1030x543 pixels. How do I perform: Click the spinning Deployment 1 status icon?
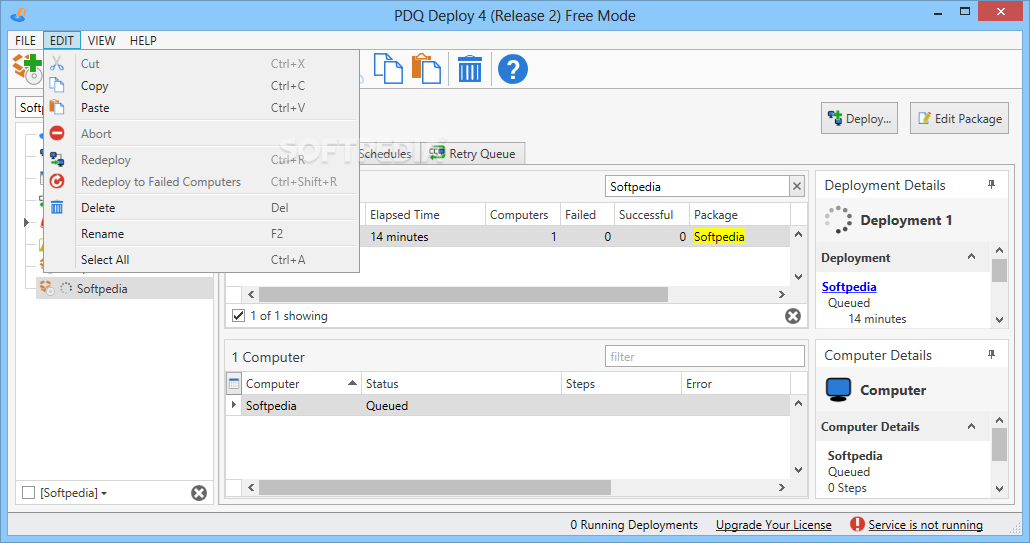pos(838,220)
